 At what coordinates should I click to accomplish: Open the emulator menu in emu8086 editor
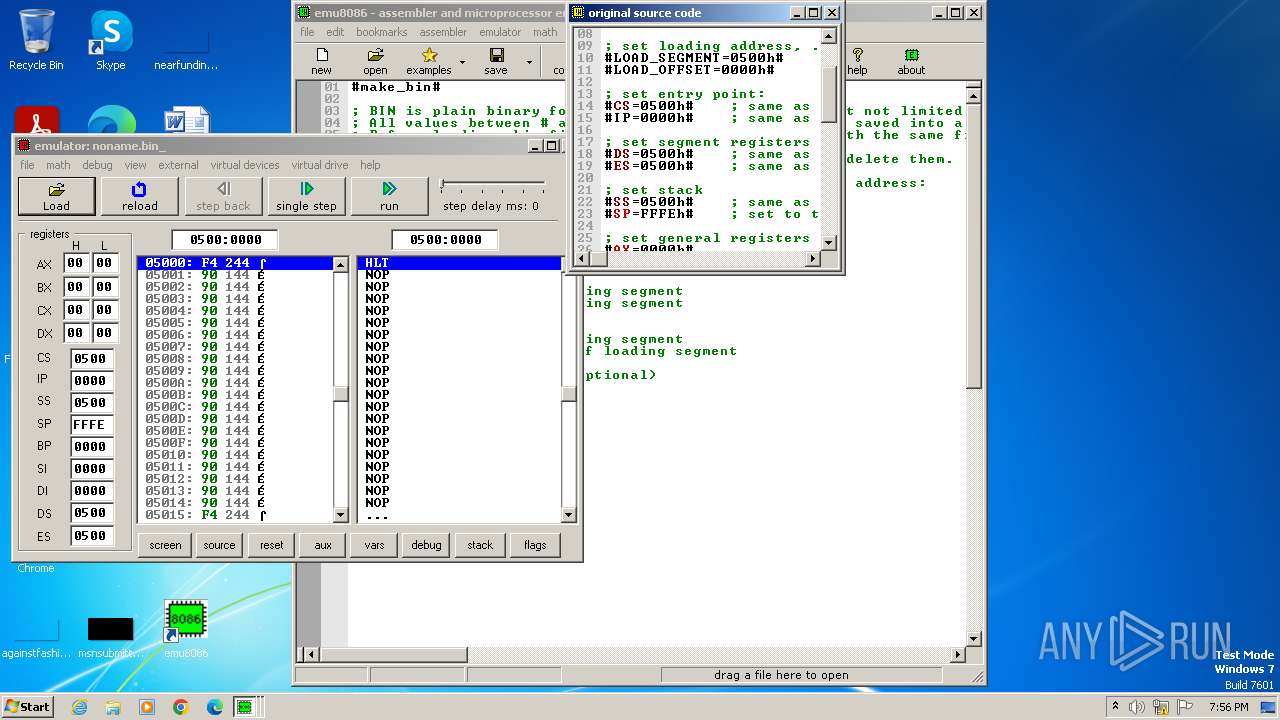tap(500, 32)
